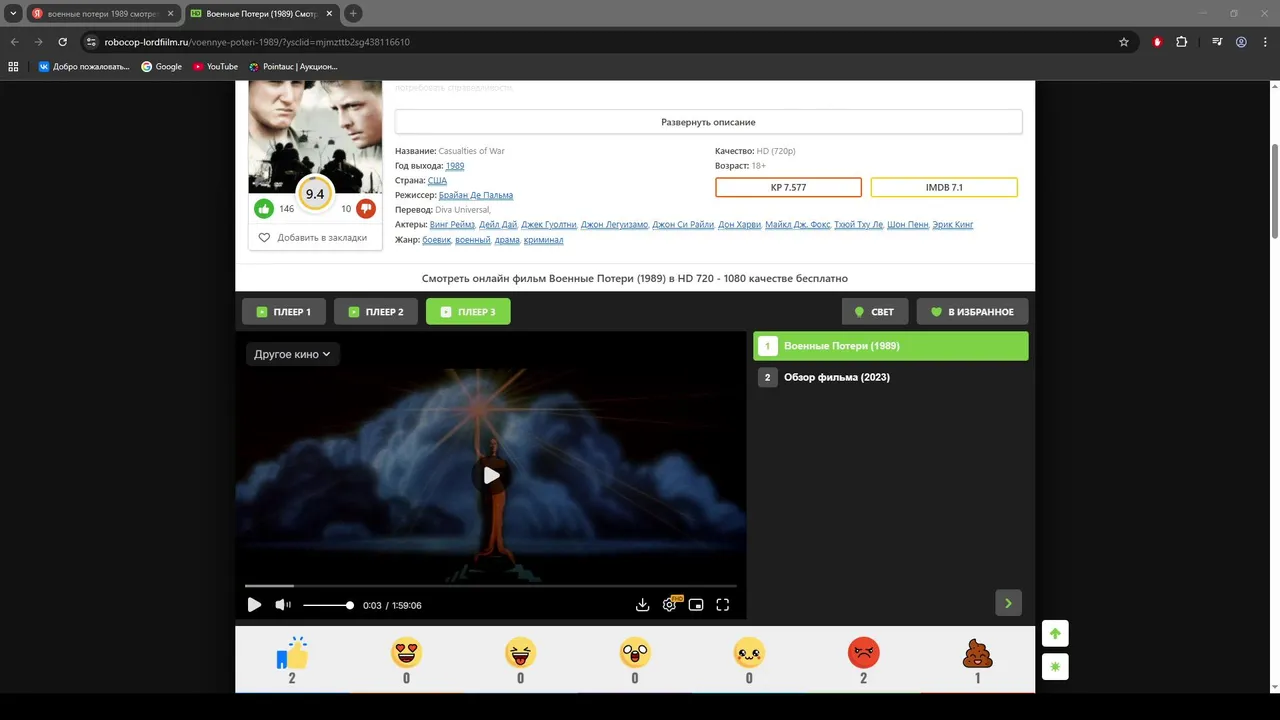
Task: Open the боевик genre link
Action: tap(437, 240)
